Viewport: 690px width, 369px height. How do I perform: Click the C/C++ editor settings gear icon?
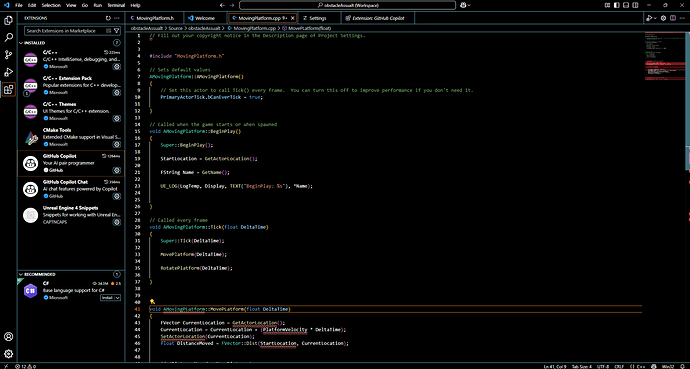(664, 18)
